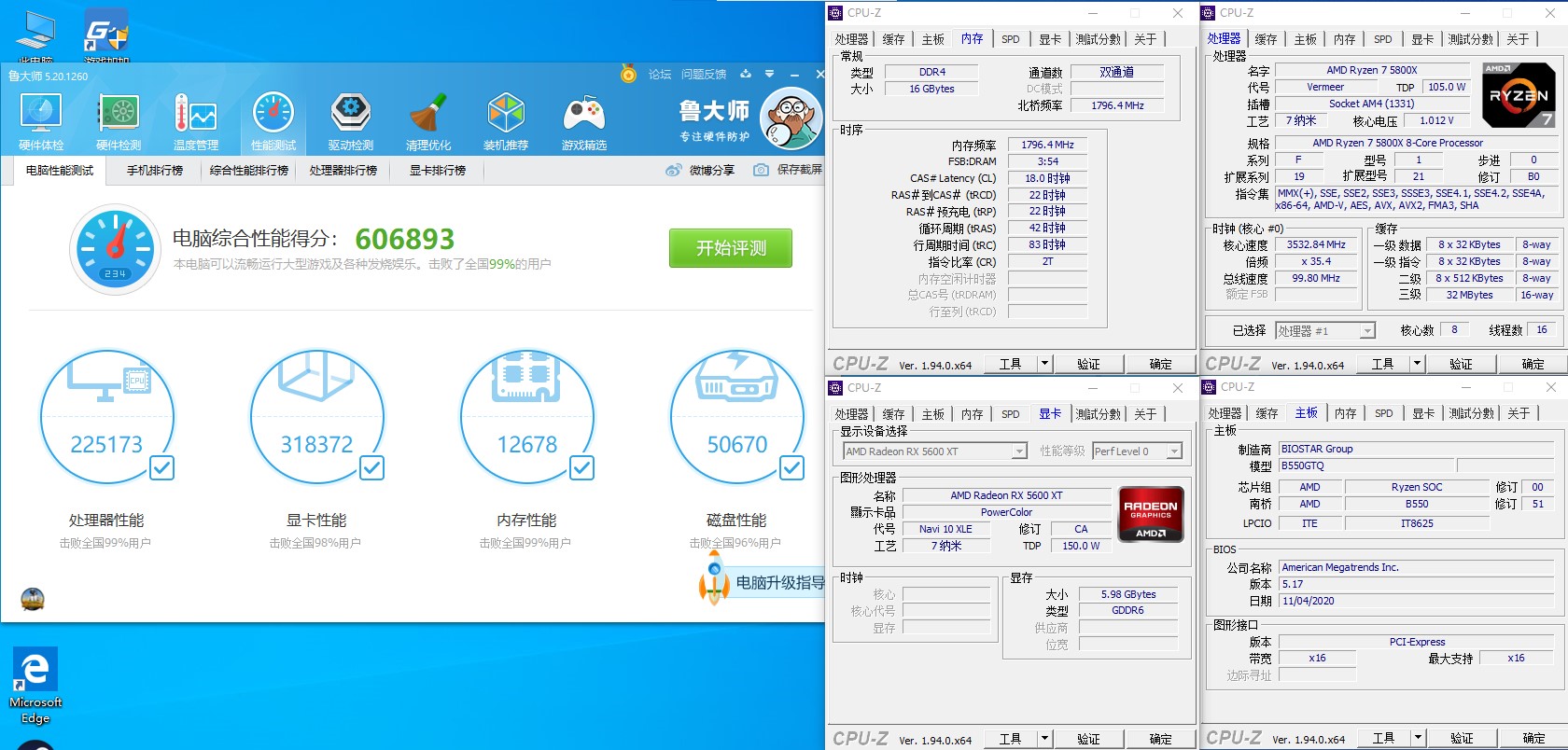
Task: Uncheck the 处理器性能 225173 checkbox
Action: [161, 467]
